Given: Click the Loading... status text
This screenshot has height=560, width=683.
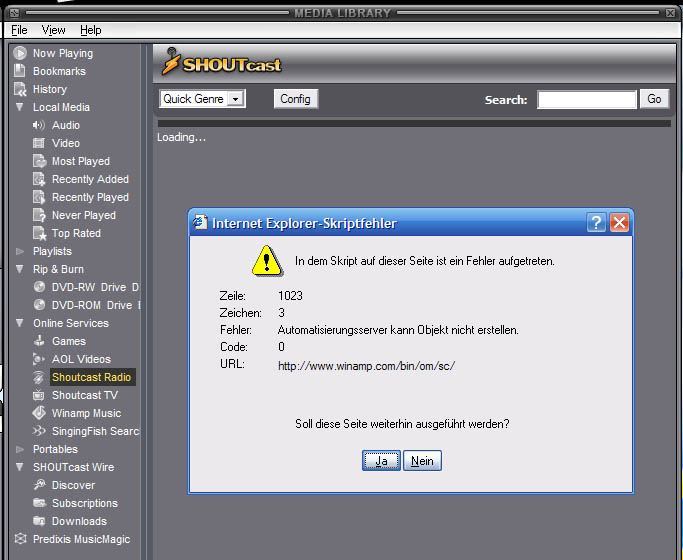Looking at the screenshot, I should point(181,137).
